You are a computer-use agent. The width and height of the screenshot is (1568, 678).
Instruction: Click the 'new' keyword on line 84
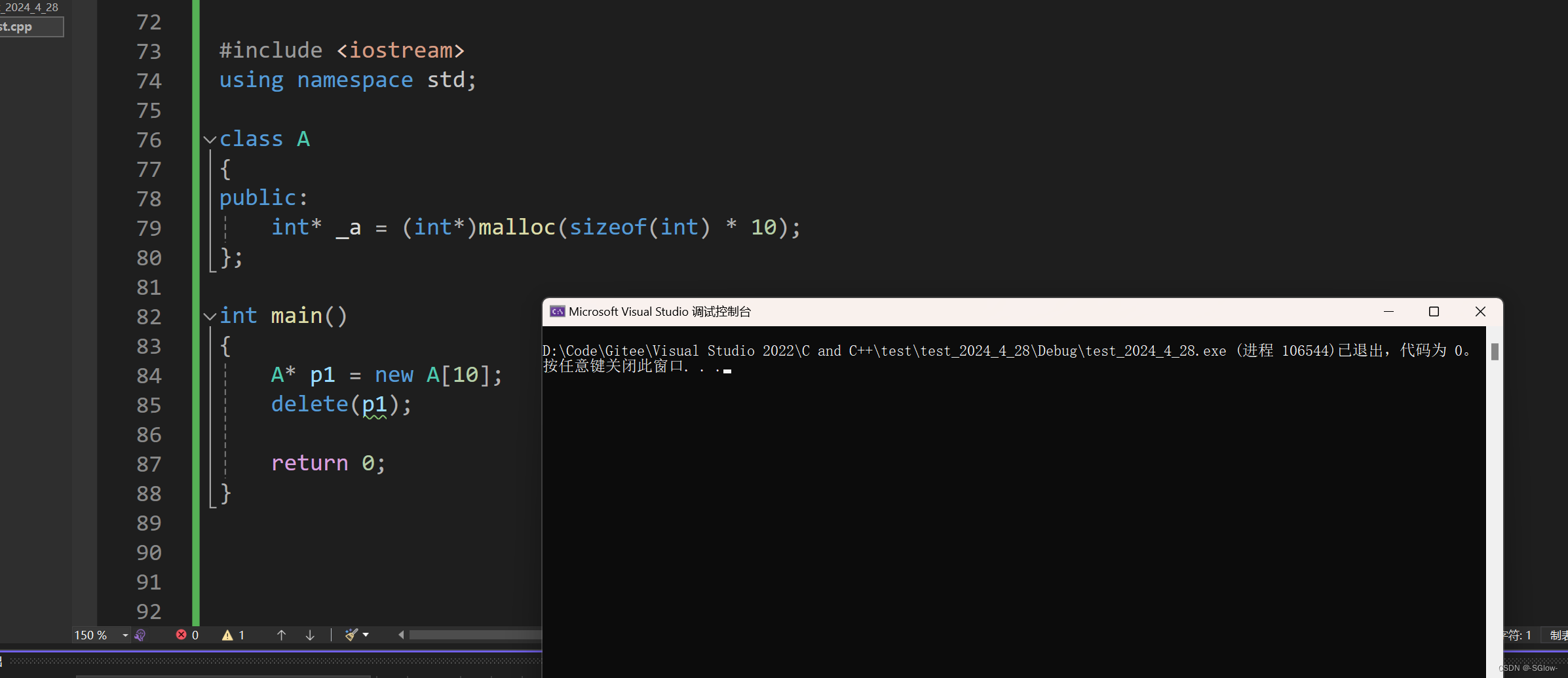394,375
